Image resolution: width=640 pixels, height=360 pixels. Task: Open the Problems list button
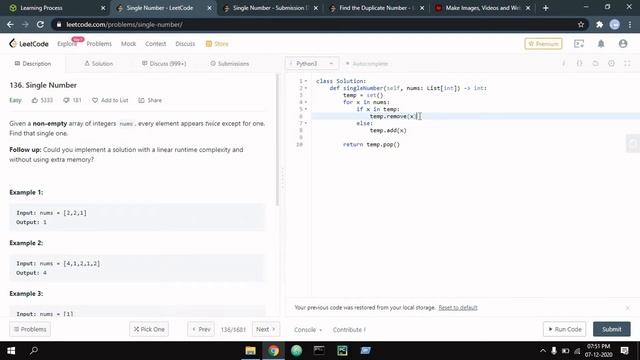point(30,329)
